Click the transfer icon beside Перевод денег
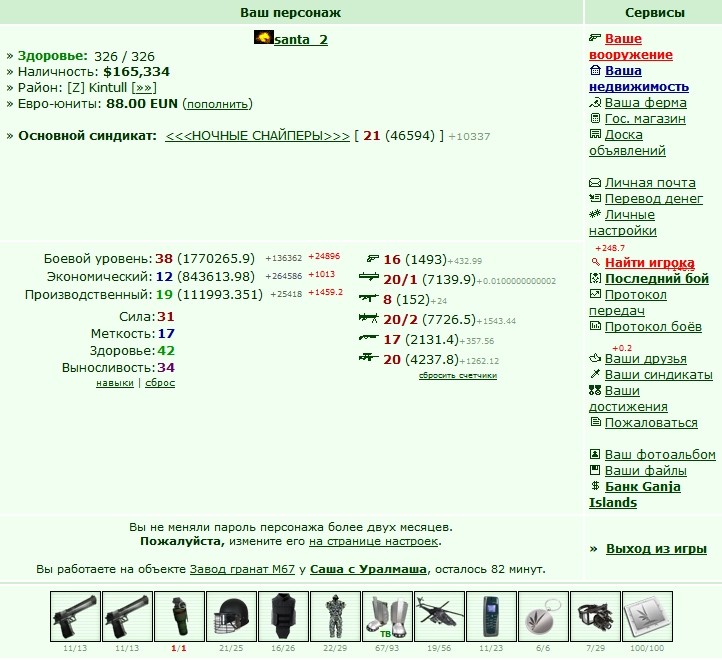 point(595,198)
